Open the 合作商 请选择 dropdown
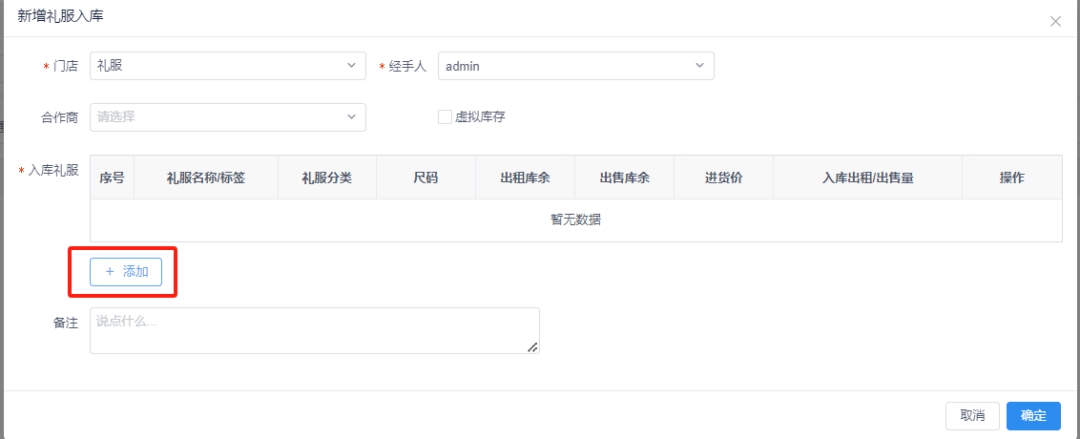Image resolution: width=1080 pixels, height=439 pixels. pos(228,117)
